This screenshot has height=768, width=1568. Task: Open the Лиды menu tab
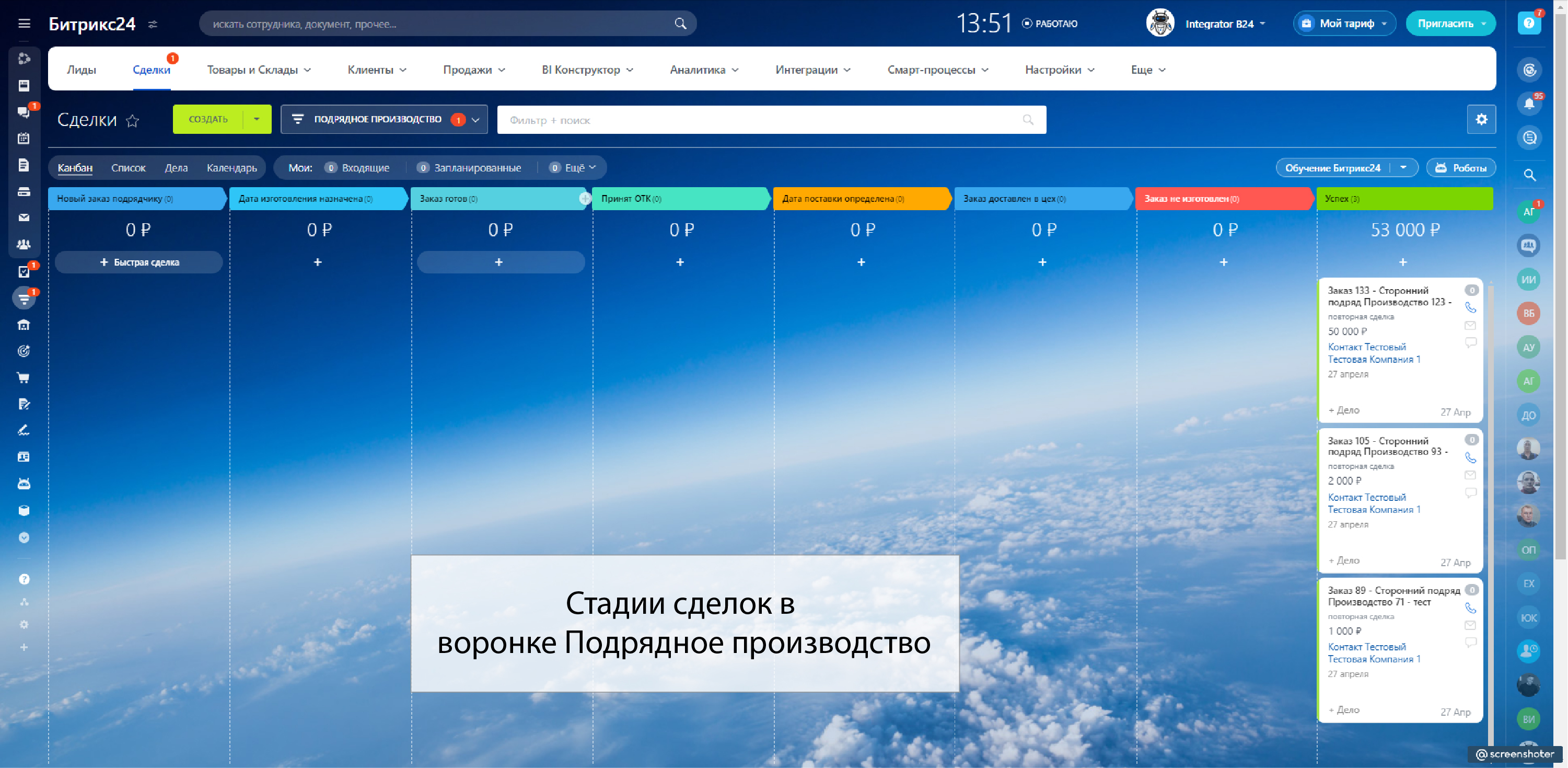[x=82, y=70]
